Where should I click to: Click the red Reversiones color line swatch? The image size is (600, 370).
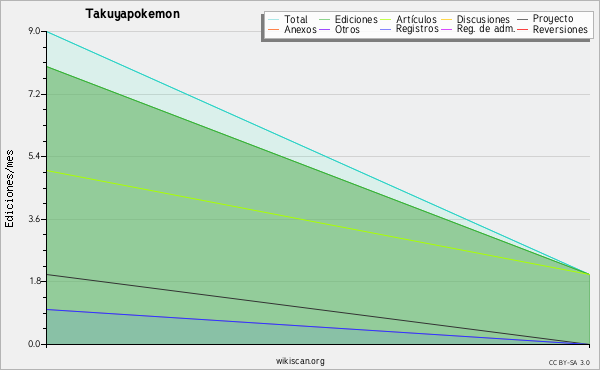(523, 29)
